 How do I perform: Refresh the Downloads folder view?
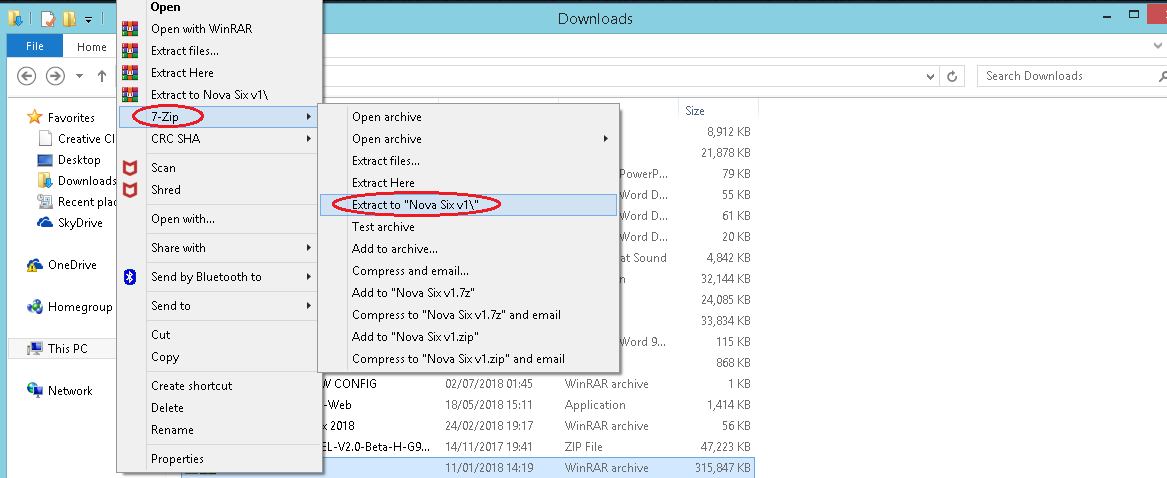pos(954,76)
